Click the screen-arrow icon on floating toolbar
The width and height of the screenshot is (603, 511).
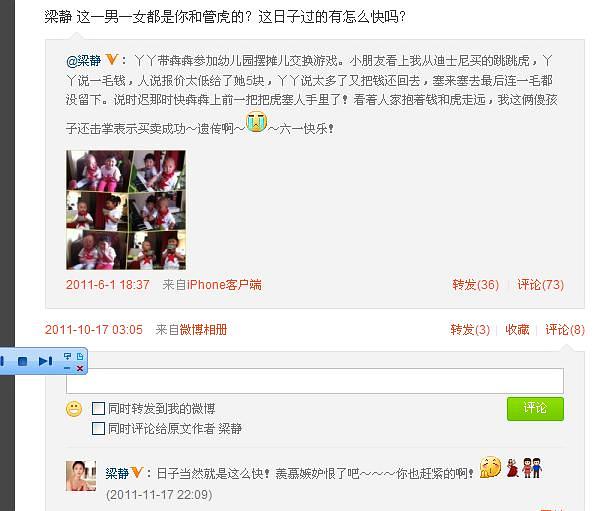(x=67, y=356)
